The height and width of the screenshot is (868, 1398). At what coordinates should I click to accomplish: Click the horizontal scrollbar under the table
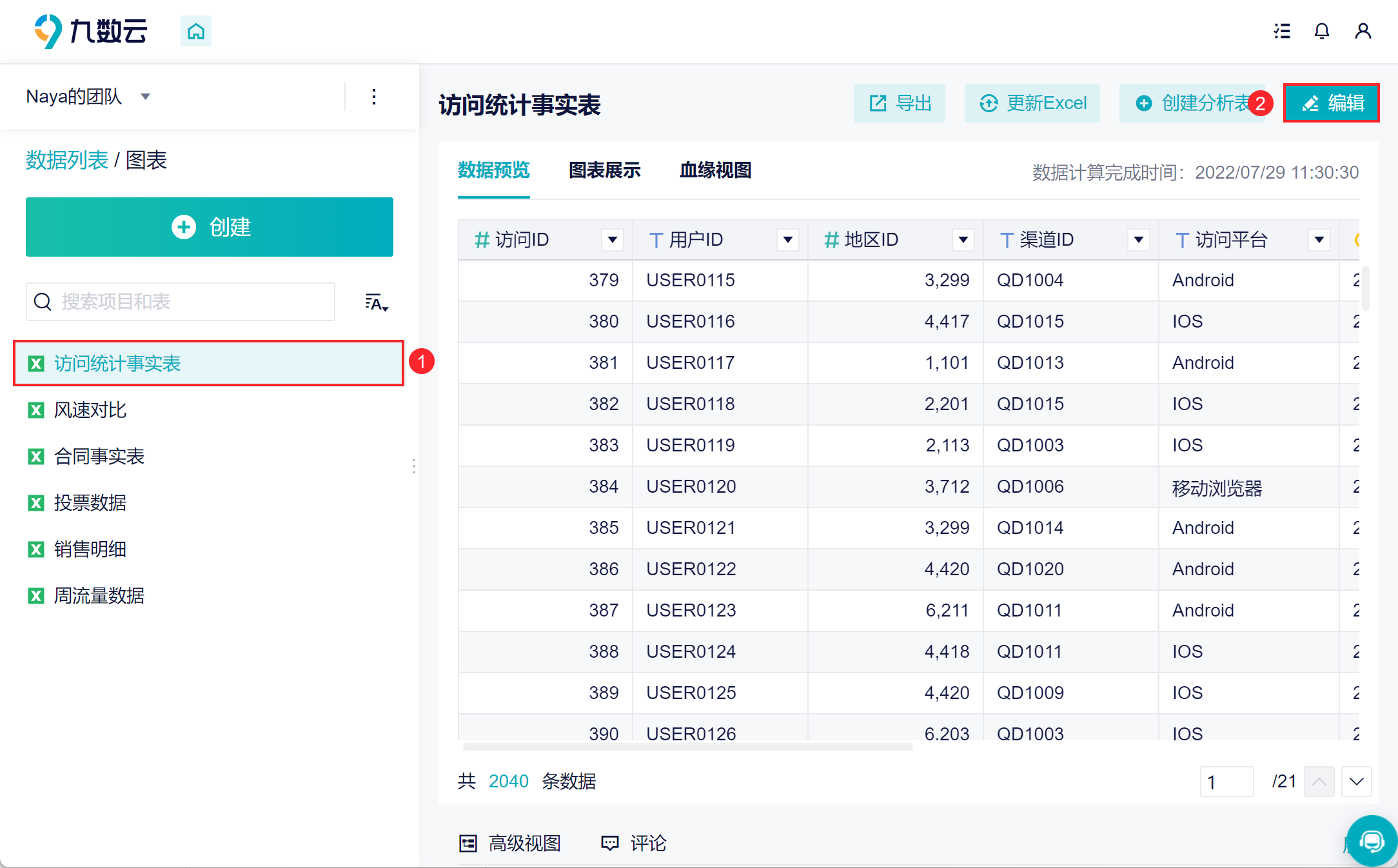tap(687, 747)
